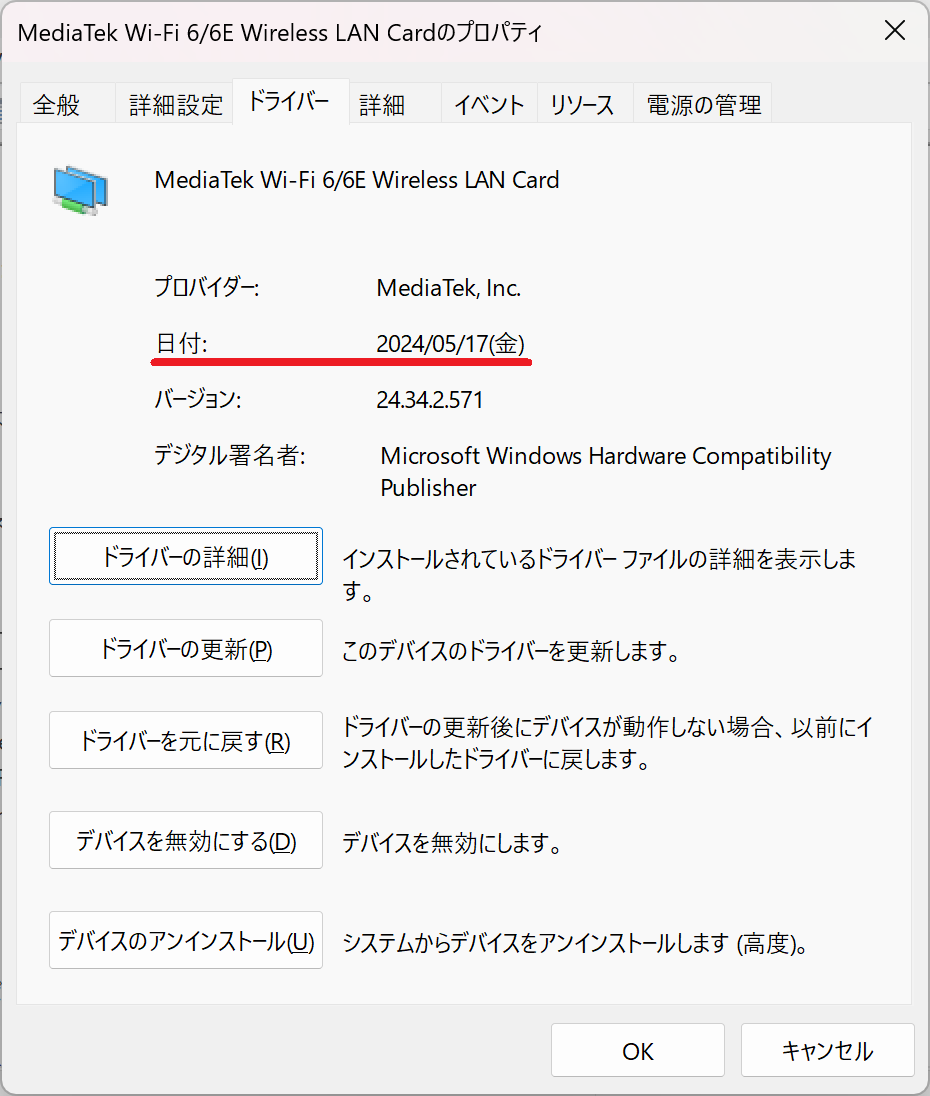The height and width of the screenshot is (1096, 930).
Task: Click Microsoft Windows Hardware Compatibility Publisher text
Action: pos(606,472)
